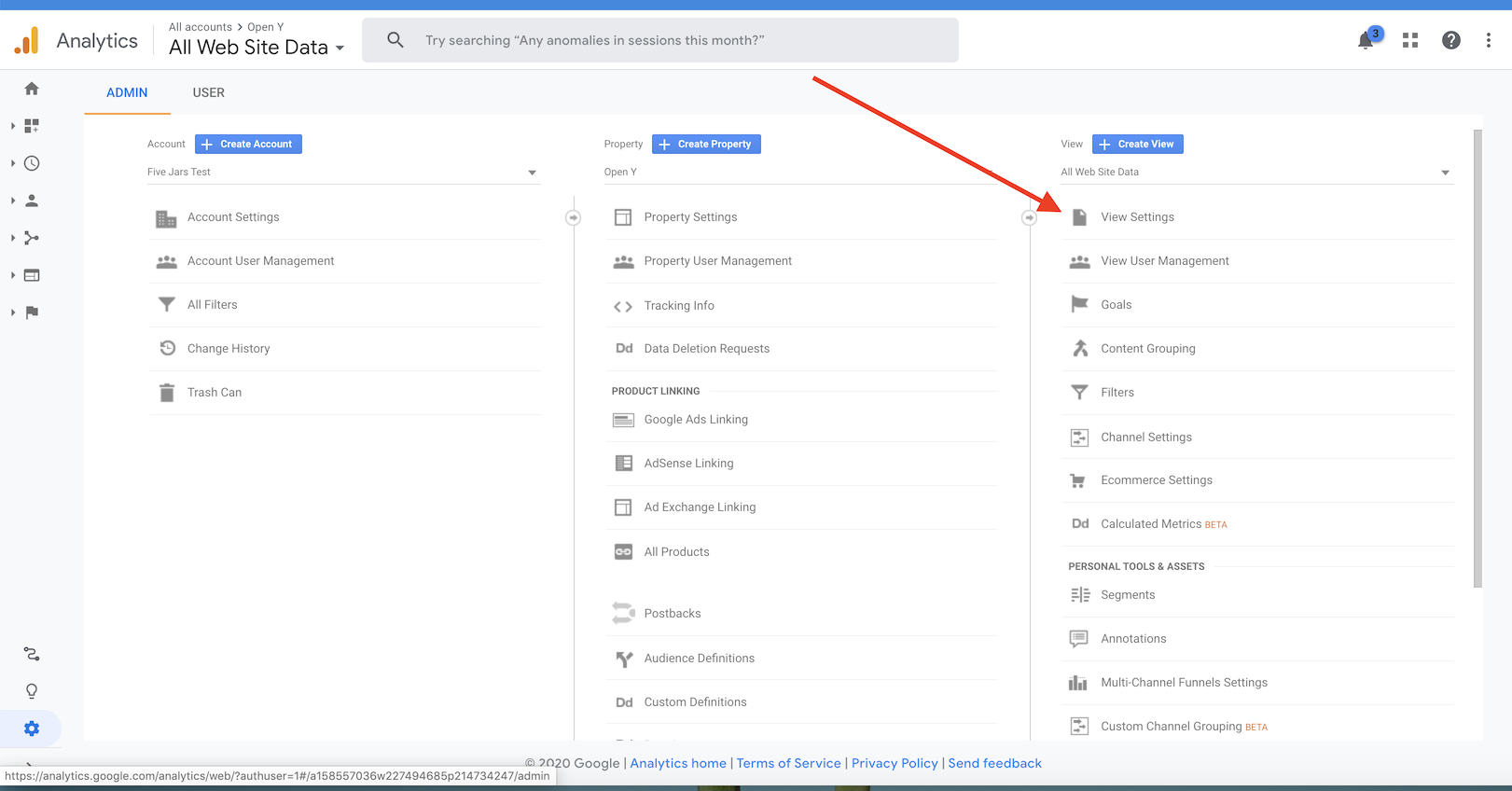Image resolution: width=1512 pixels, height=791 pixels.
Task: Open Acquisition icon in sidebar
Action: pos(32,238)
